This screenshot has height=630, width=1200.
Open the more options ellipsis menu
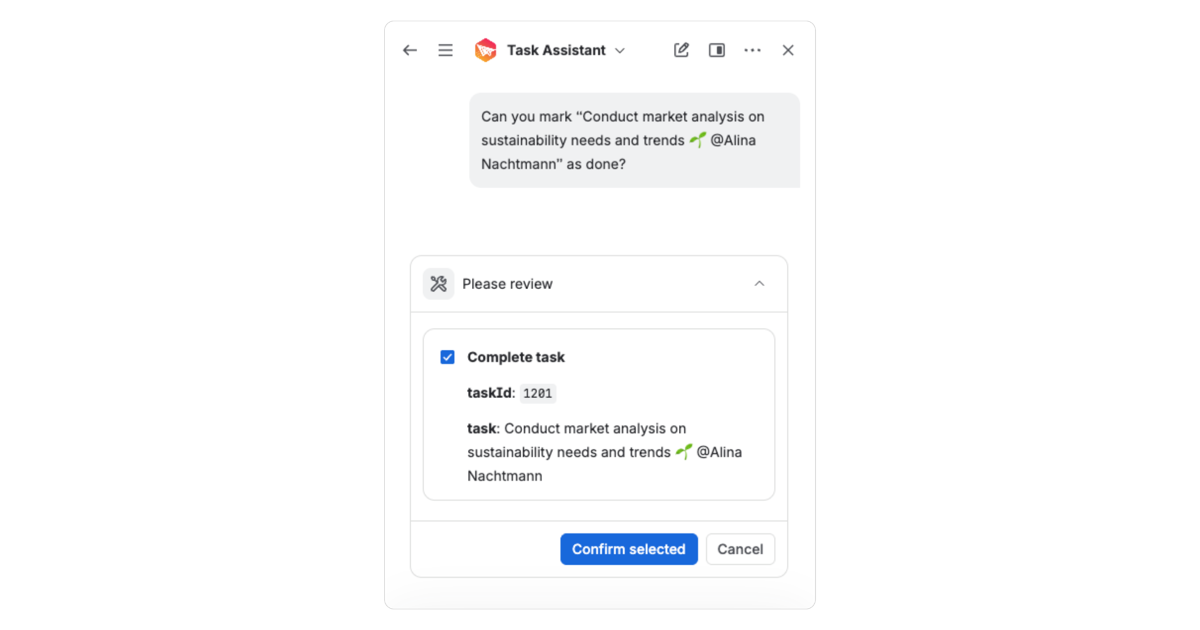[753, 50]
